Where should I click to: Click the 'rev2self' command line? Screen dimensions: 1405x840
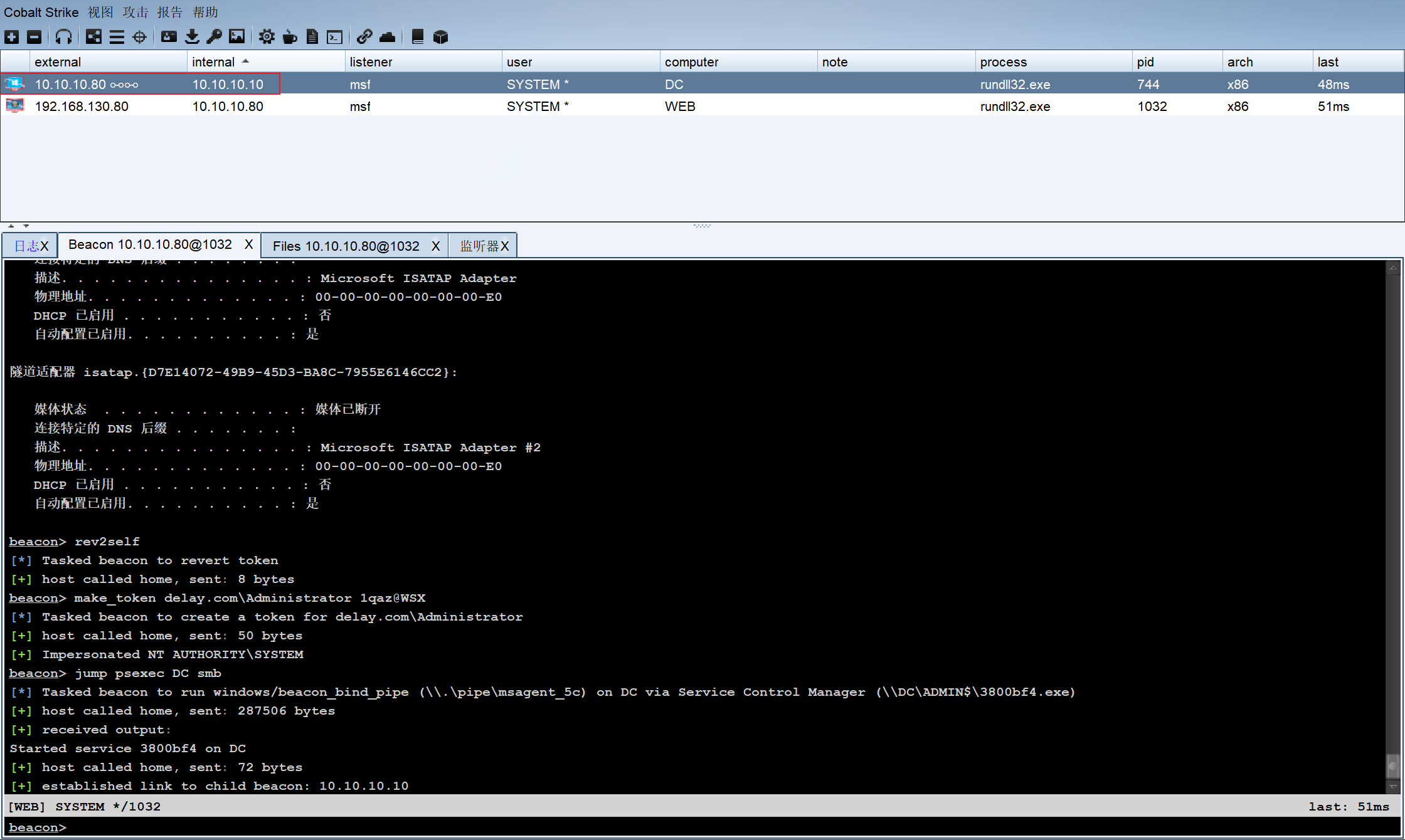click(x=75, y=541)
